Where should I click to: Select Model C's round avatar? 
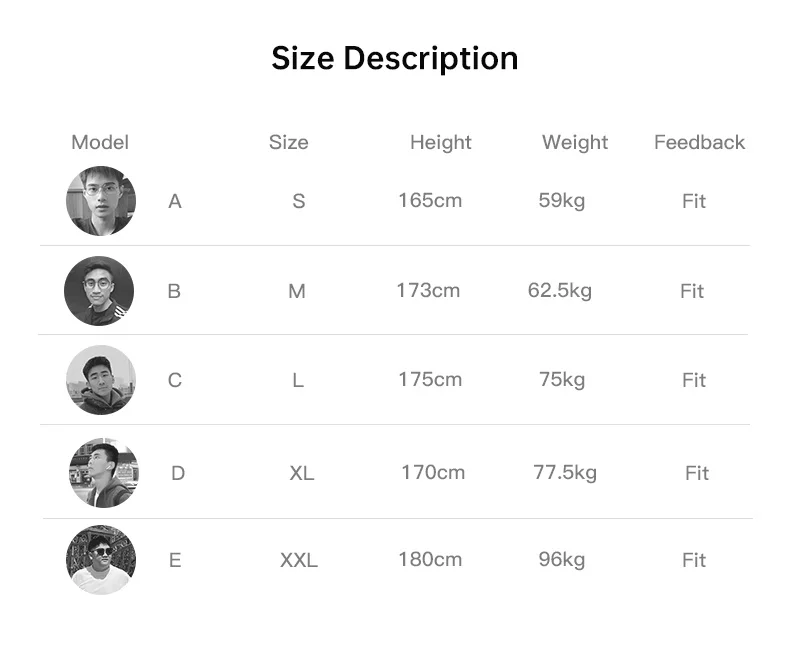[x=101, y=380]
